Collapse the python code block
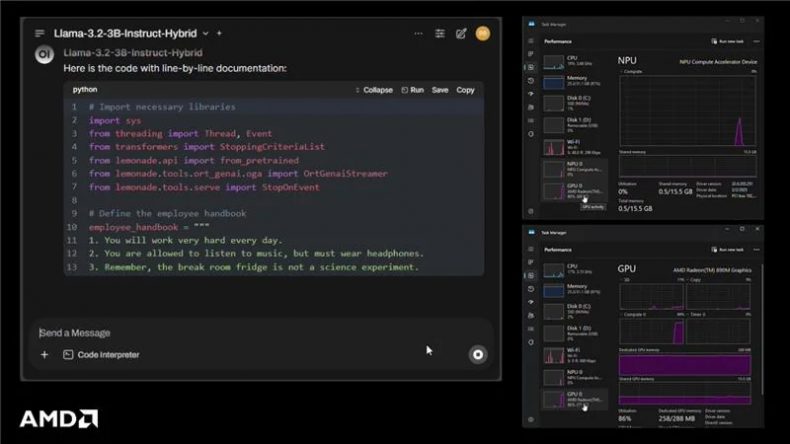 coord(373,90)
